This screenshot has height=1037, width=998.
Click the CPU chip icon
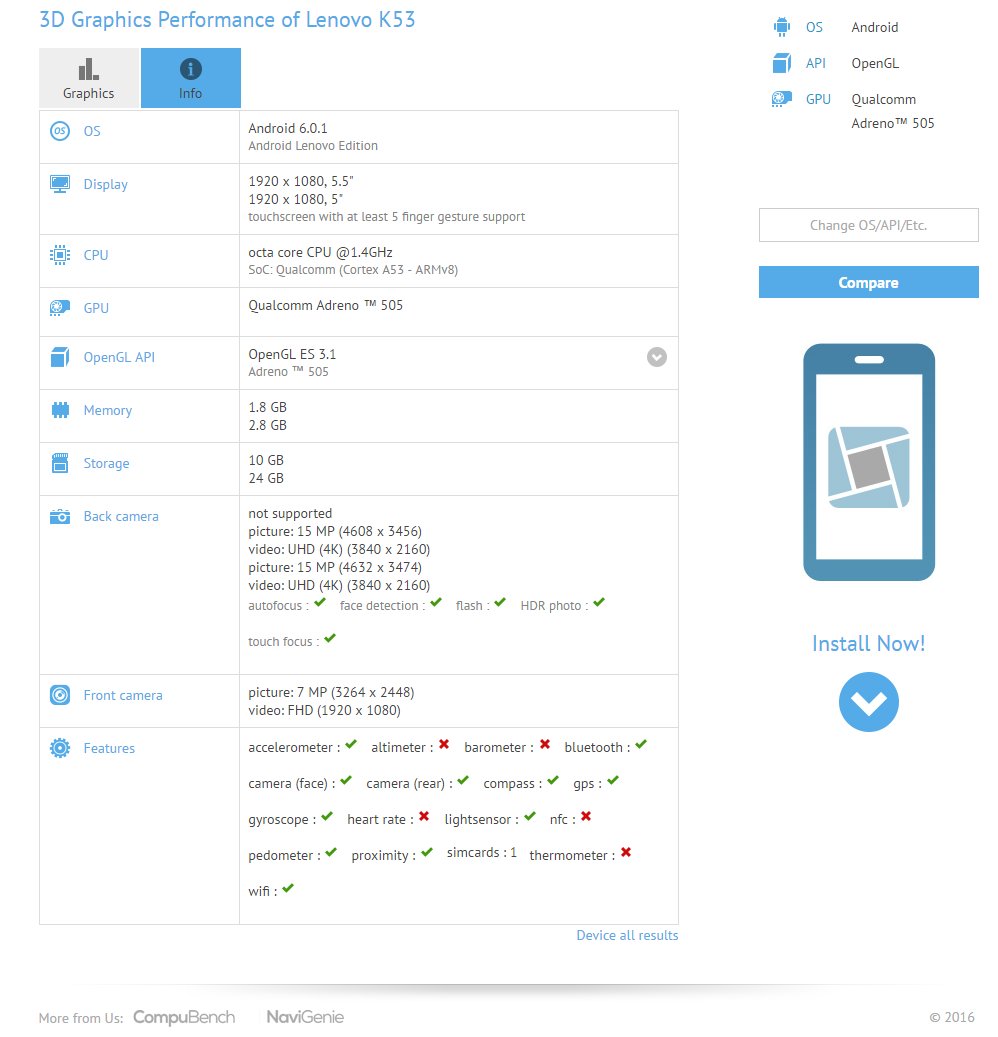[x=60, y=255]
